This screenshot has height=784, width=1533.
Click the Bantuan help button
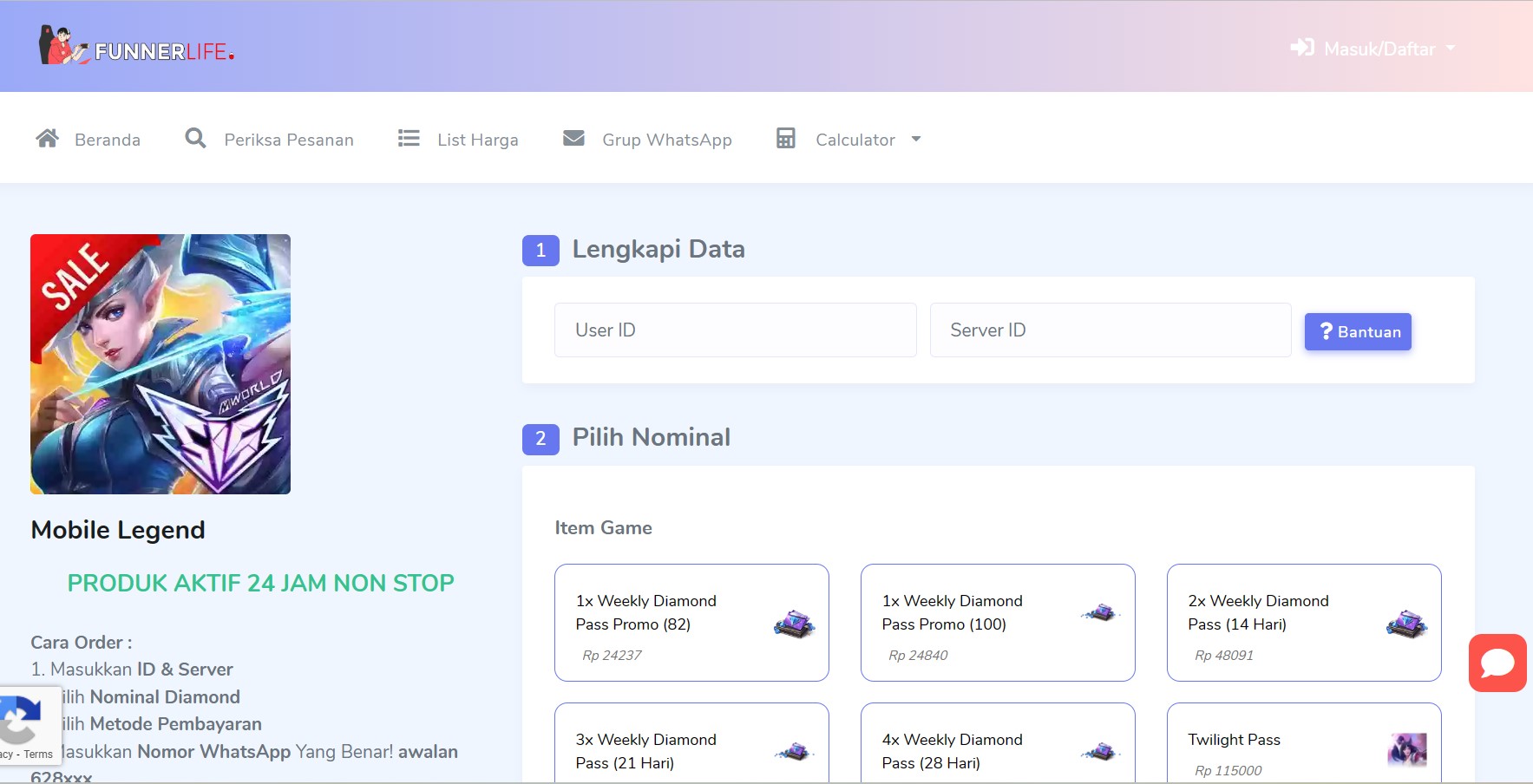coord(1358,331)
